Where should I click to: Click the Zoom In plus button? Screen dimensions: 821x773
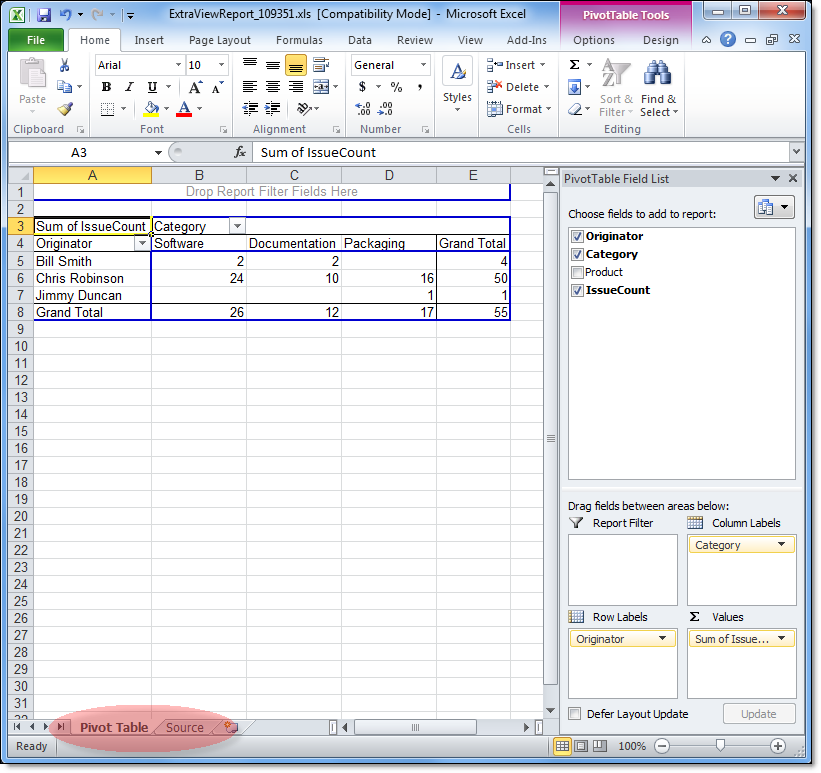point(778,746)
